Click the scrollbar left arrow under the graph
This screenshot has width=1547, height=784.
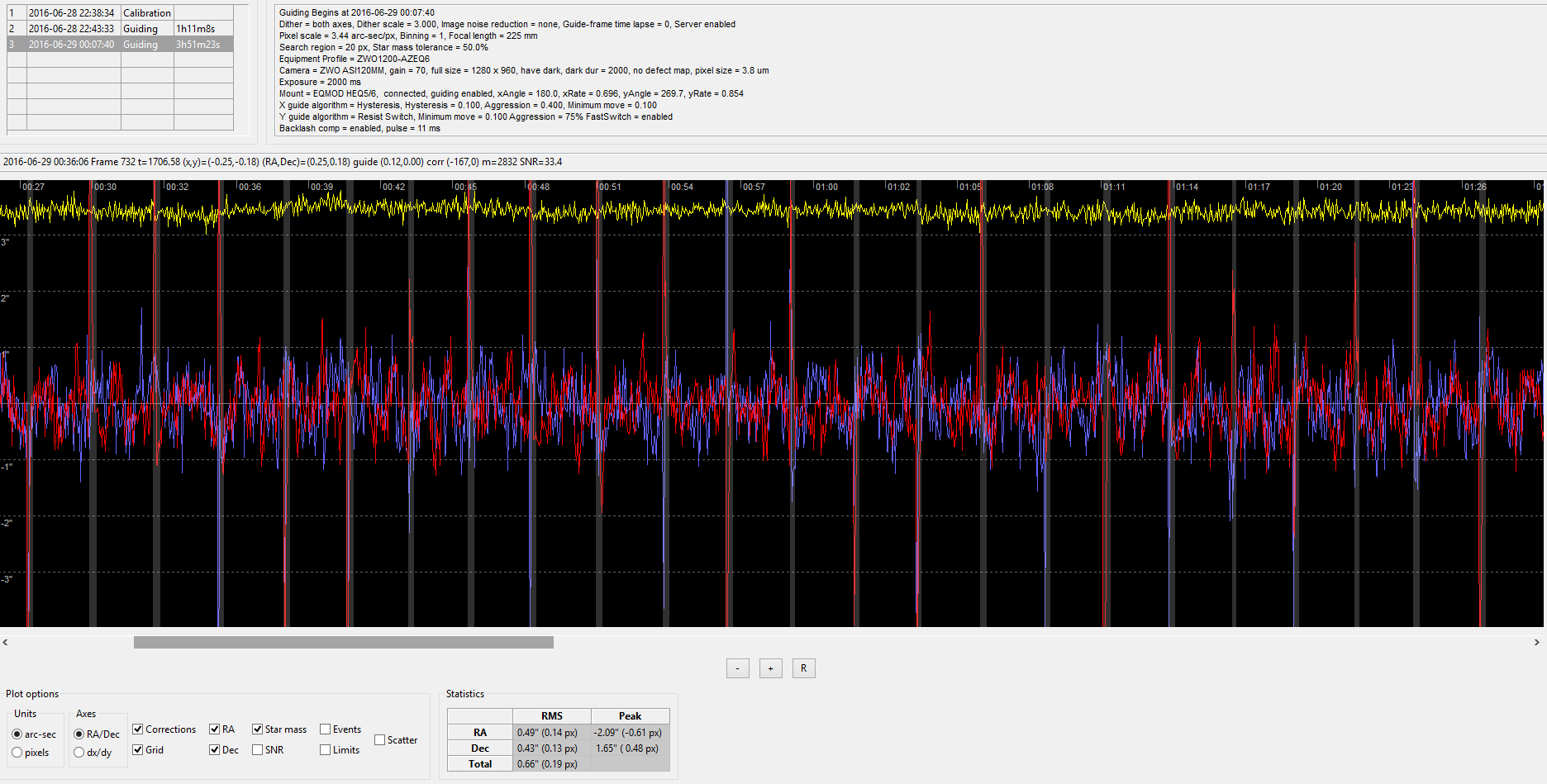pyautogui.click(x=6, y=642)
